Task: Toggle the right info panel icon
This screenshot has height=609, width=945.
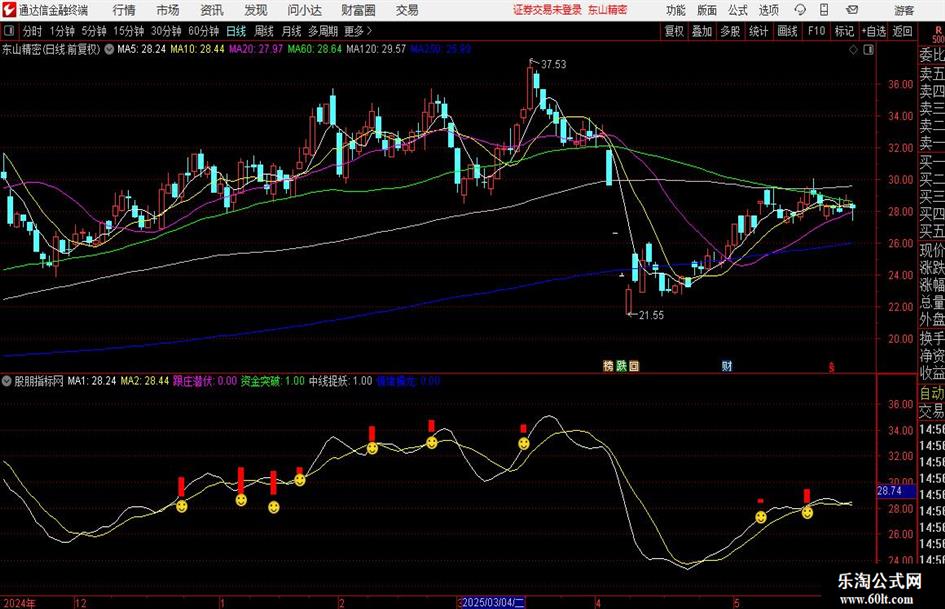Action: click(x=868, y=50)
